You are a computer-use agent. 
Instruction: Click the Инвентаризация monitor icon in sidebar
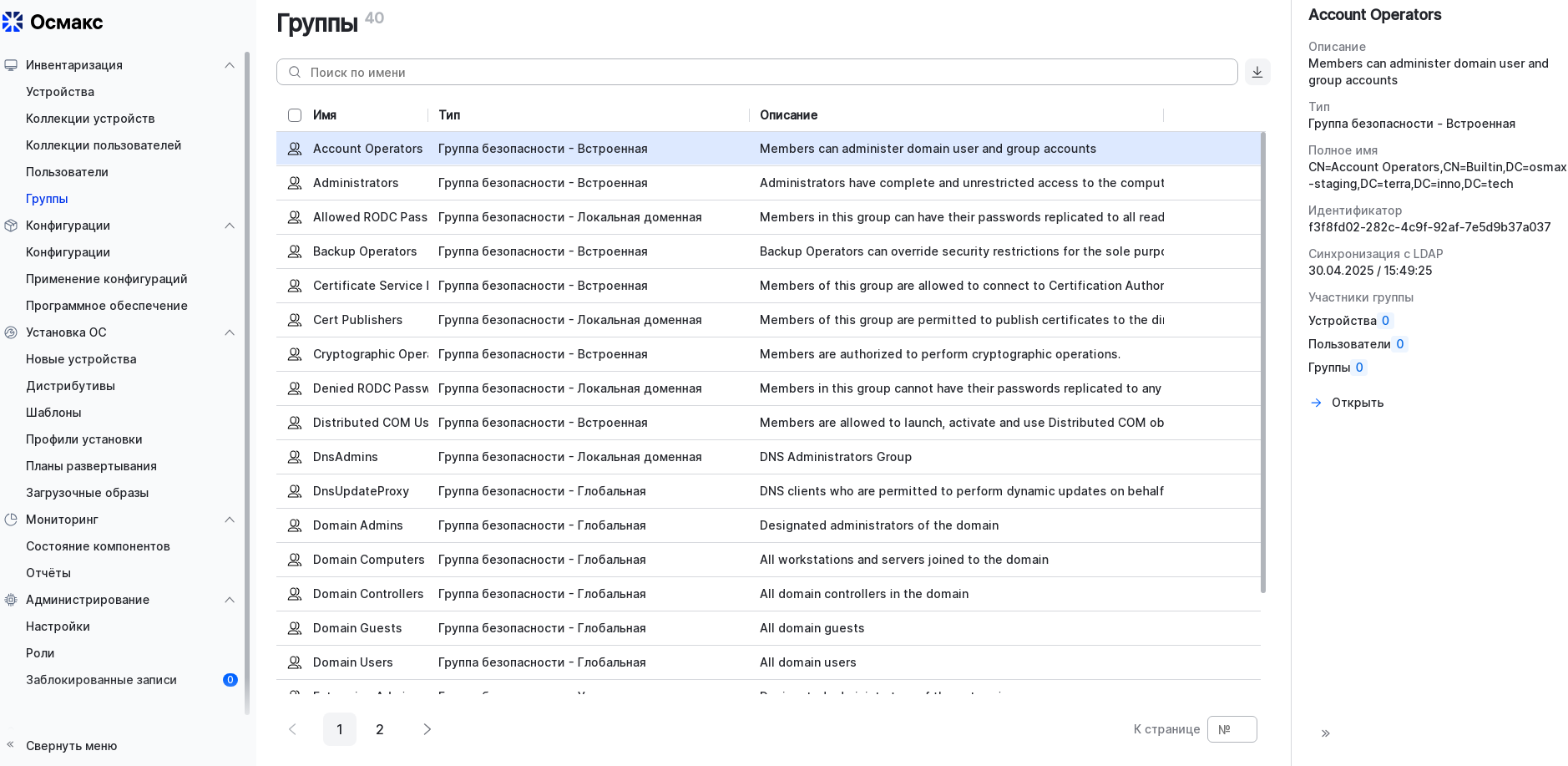(x=11, y=65)
